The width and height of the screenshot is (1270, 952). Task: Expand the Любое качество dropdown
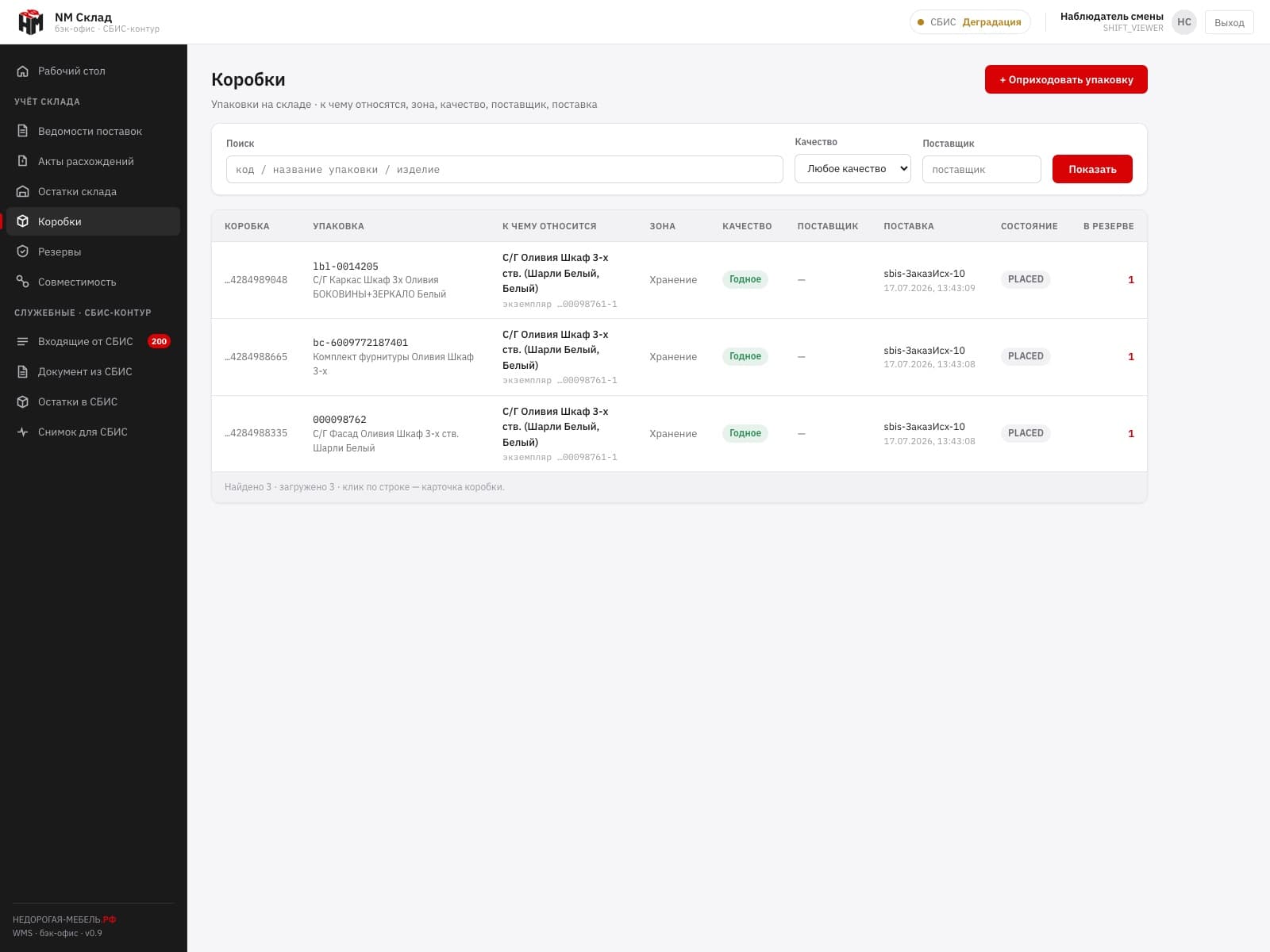pos(852,169)
